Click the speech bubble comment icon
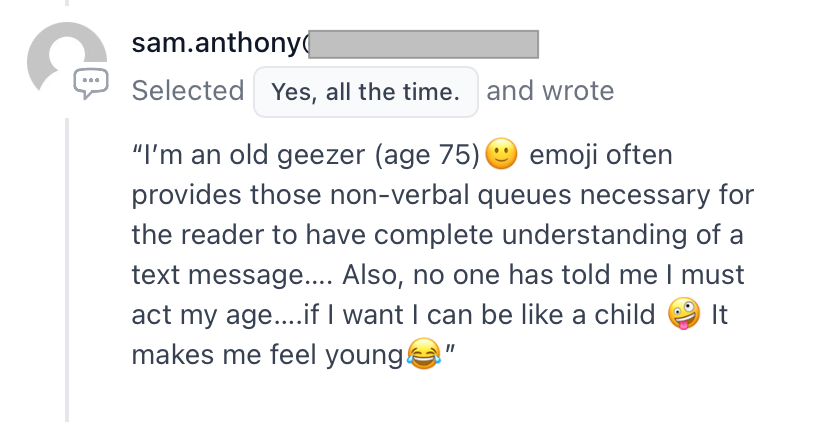 tap(91, 83)
